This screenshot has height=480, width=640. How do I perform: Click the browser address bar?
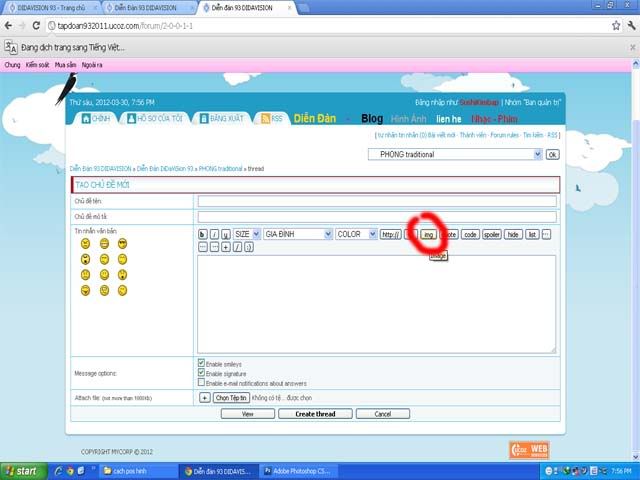coord(327,26)
